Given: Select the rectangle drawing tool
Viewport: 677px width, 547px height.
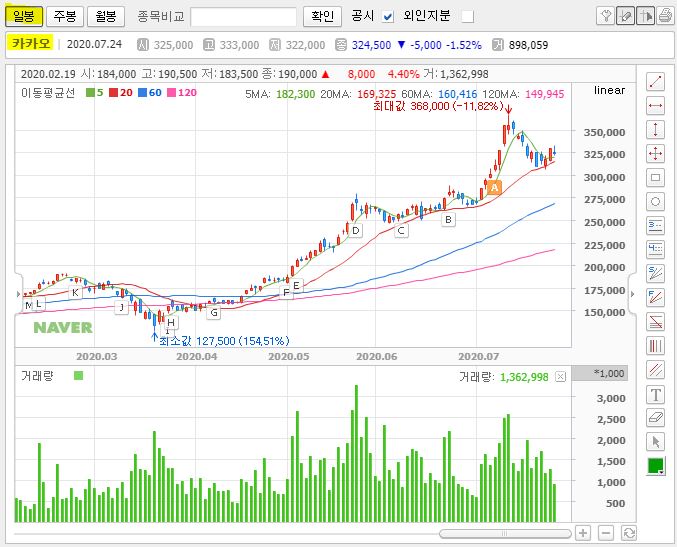Looking at the screenshot, I should tap(655, 177).
